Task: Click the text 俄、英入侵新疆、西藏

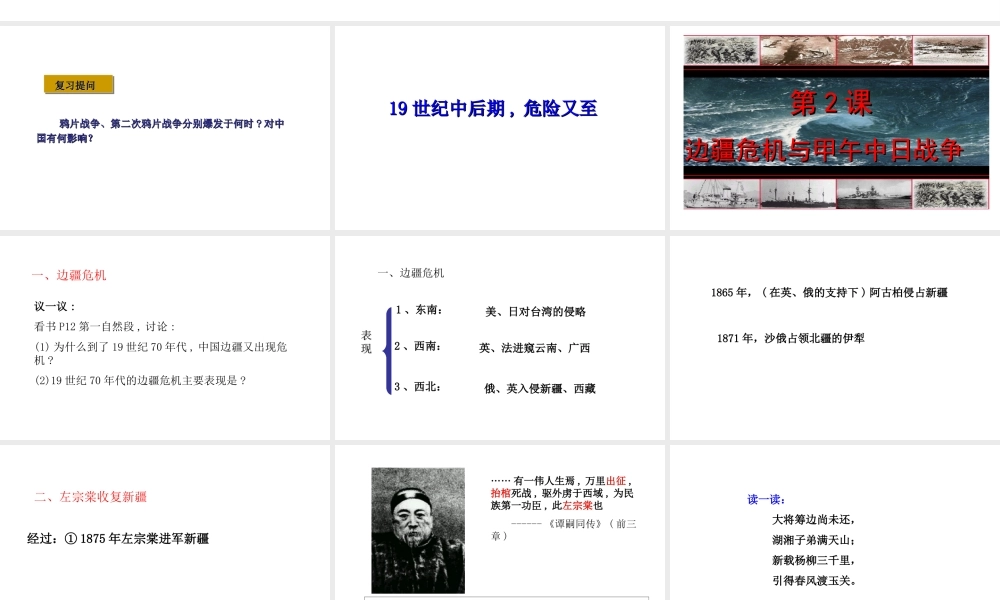Action: click(x=540, y=388)
